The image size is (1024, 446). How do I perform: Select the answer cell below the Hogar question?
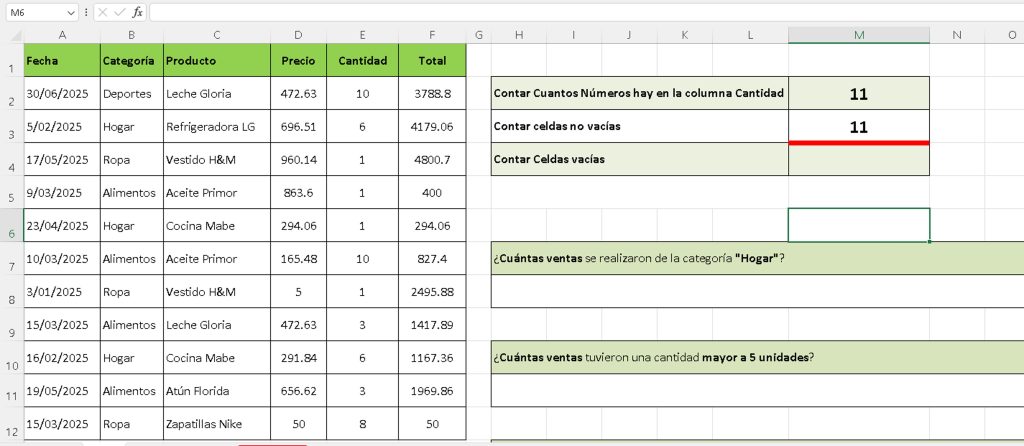pyautogui.click(x=757, y=291)
